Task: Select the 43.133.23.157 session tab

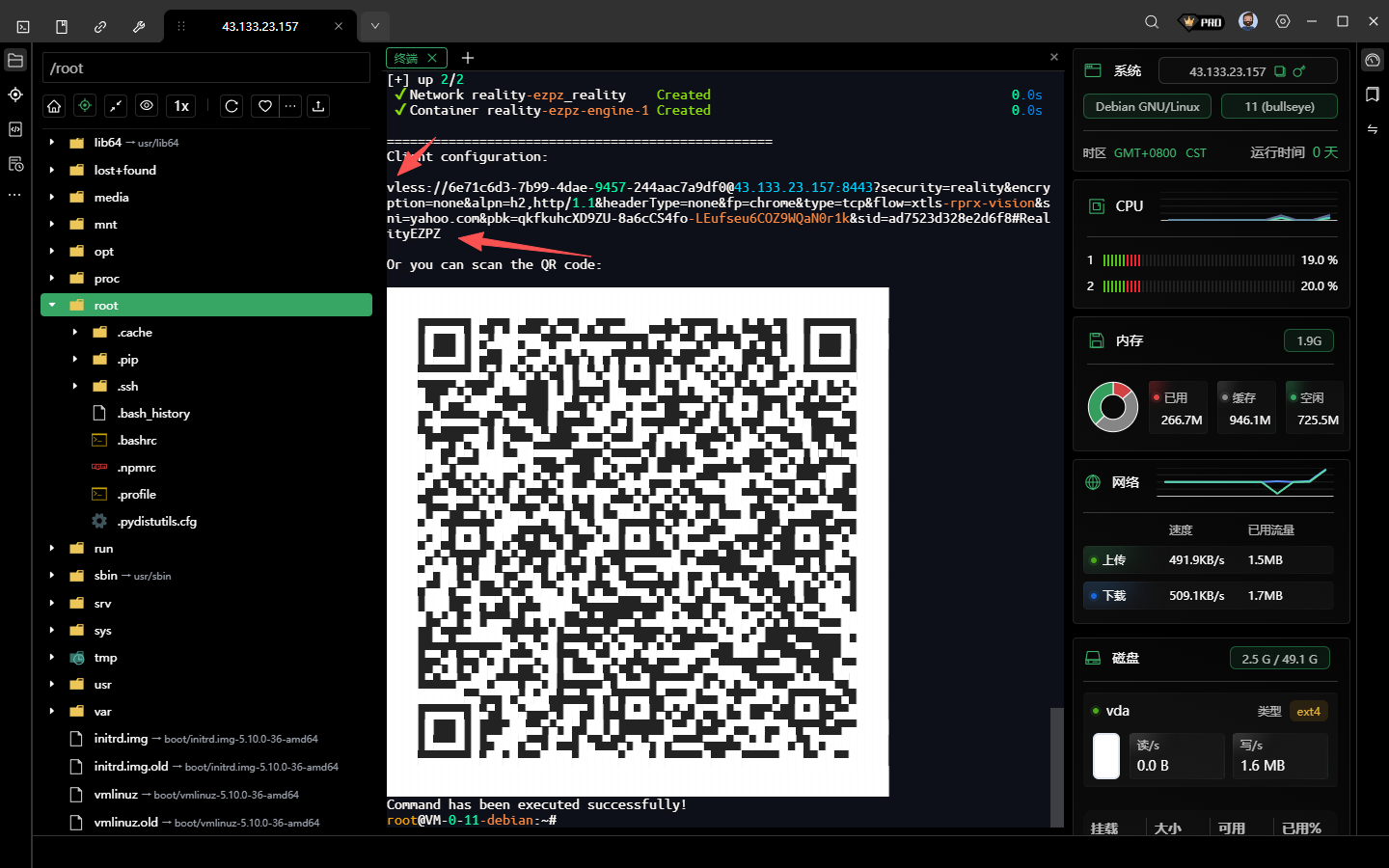Action: point(260,27)
